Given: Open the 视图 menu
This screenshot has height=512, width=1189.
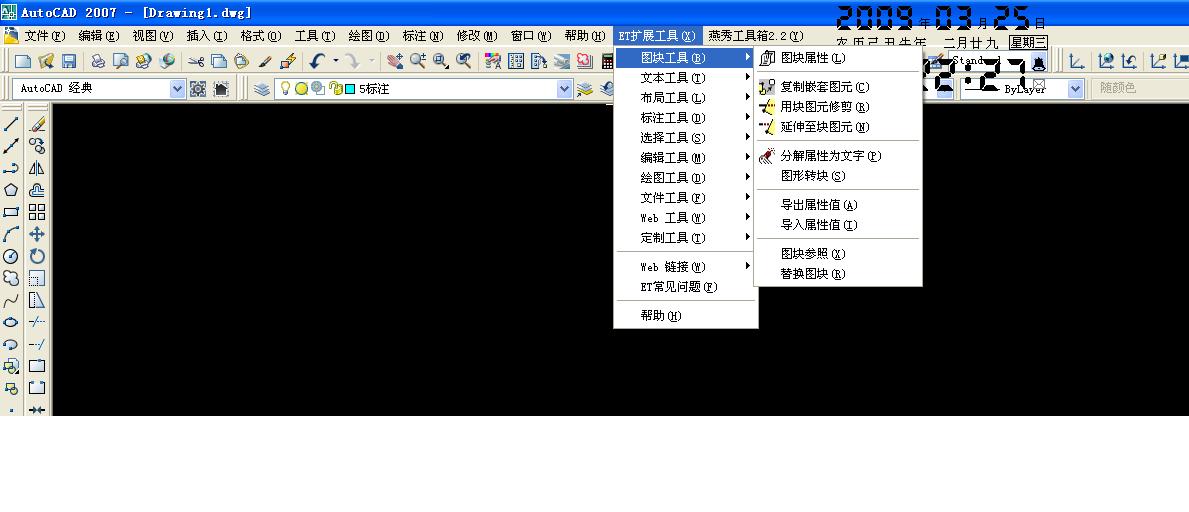Looking at the screenshot, I should click(x=152, y=36).
